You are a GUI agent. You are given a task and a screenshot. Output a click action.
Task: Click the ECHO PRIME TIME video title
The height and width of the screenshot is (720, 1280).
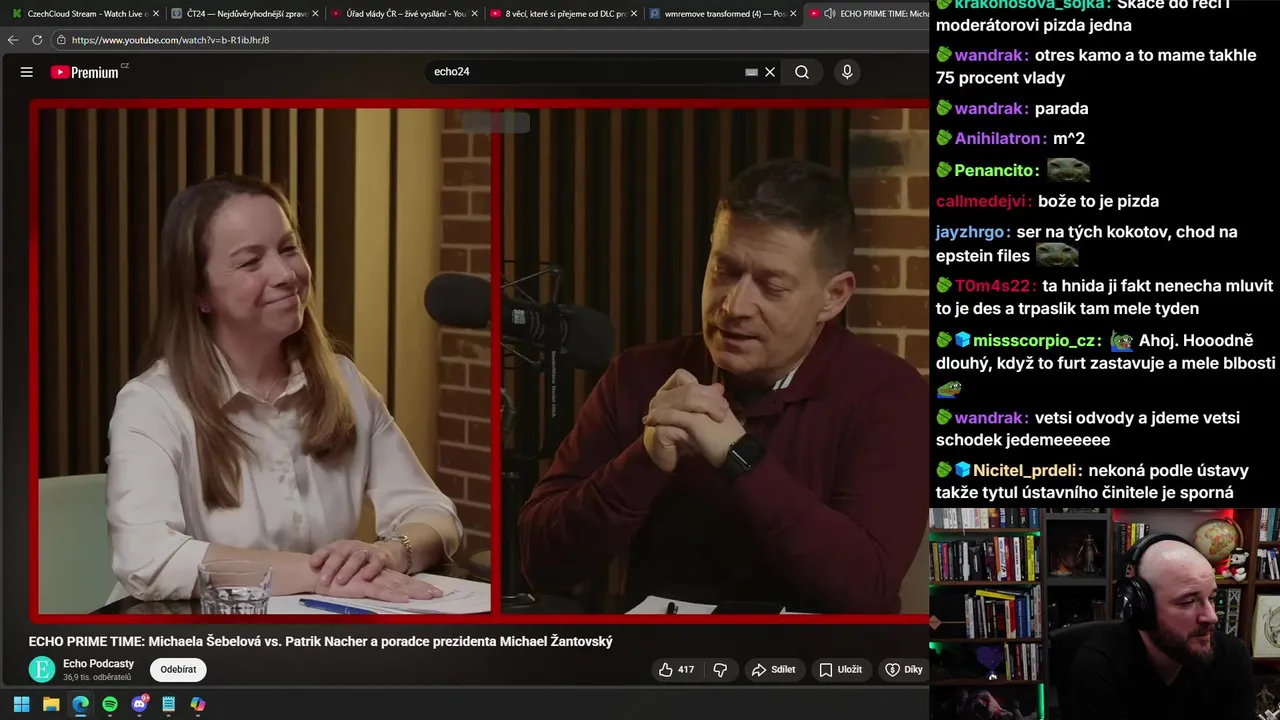point(321,642)
